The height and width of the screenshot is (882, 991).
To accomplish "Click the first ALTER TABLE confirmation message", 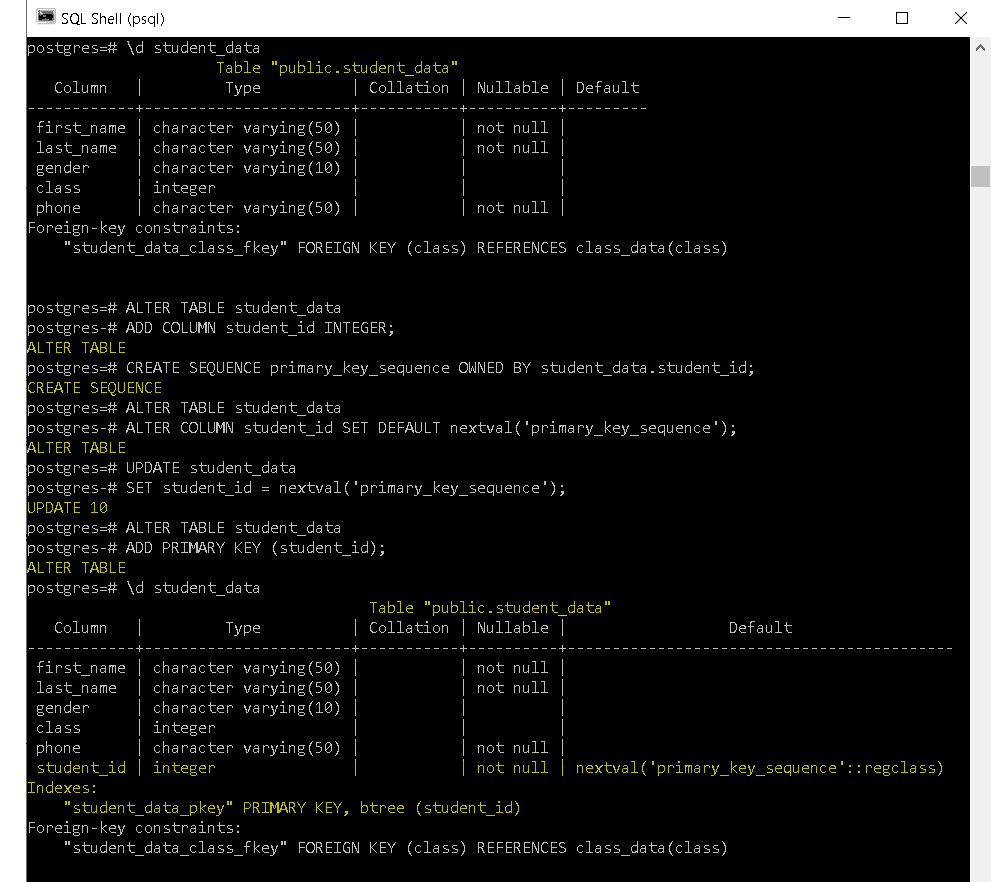I will (74, 347).
